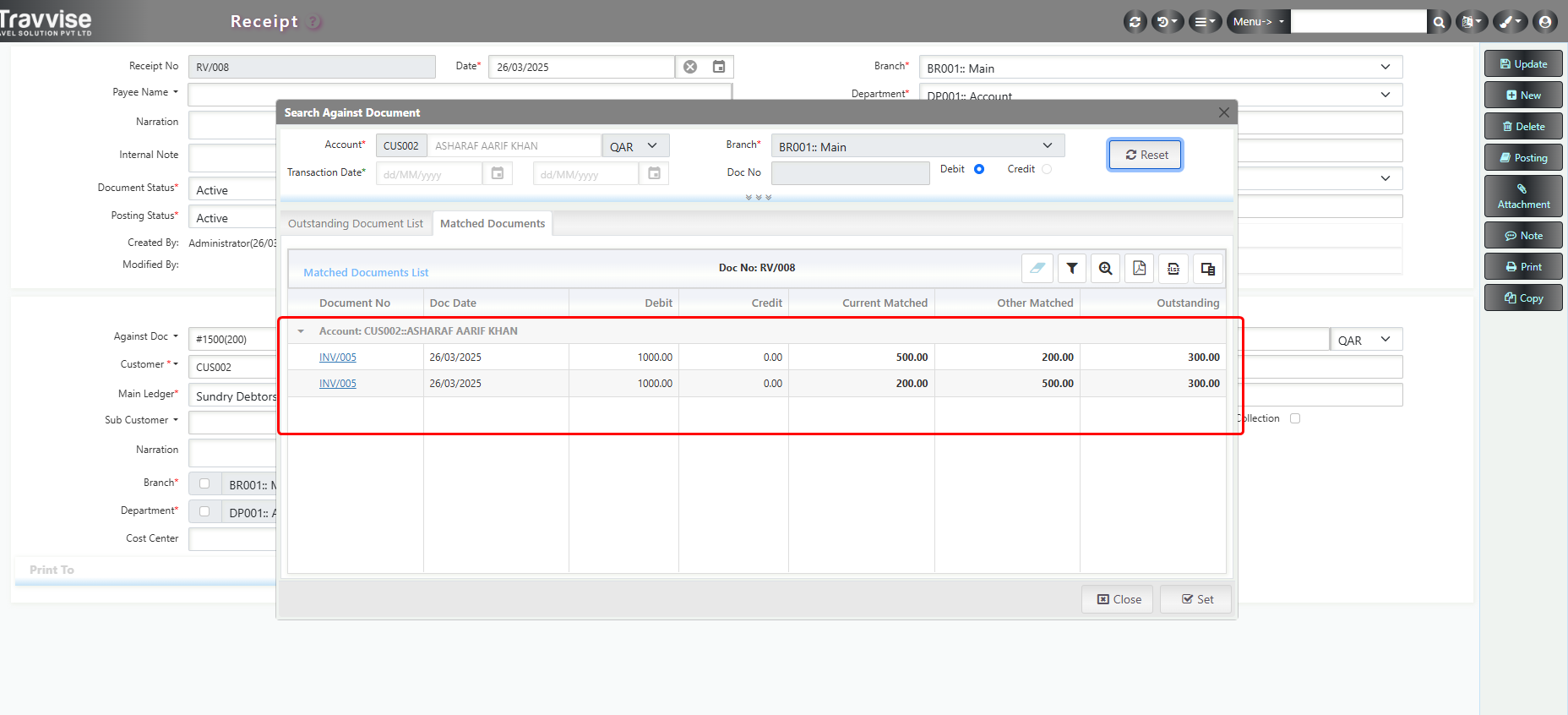Click the Delete button
Viewport: 1568px width, 715px height.
(1523, 126)
